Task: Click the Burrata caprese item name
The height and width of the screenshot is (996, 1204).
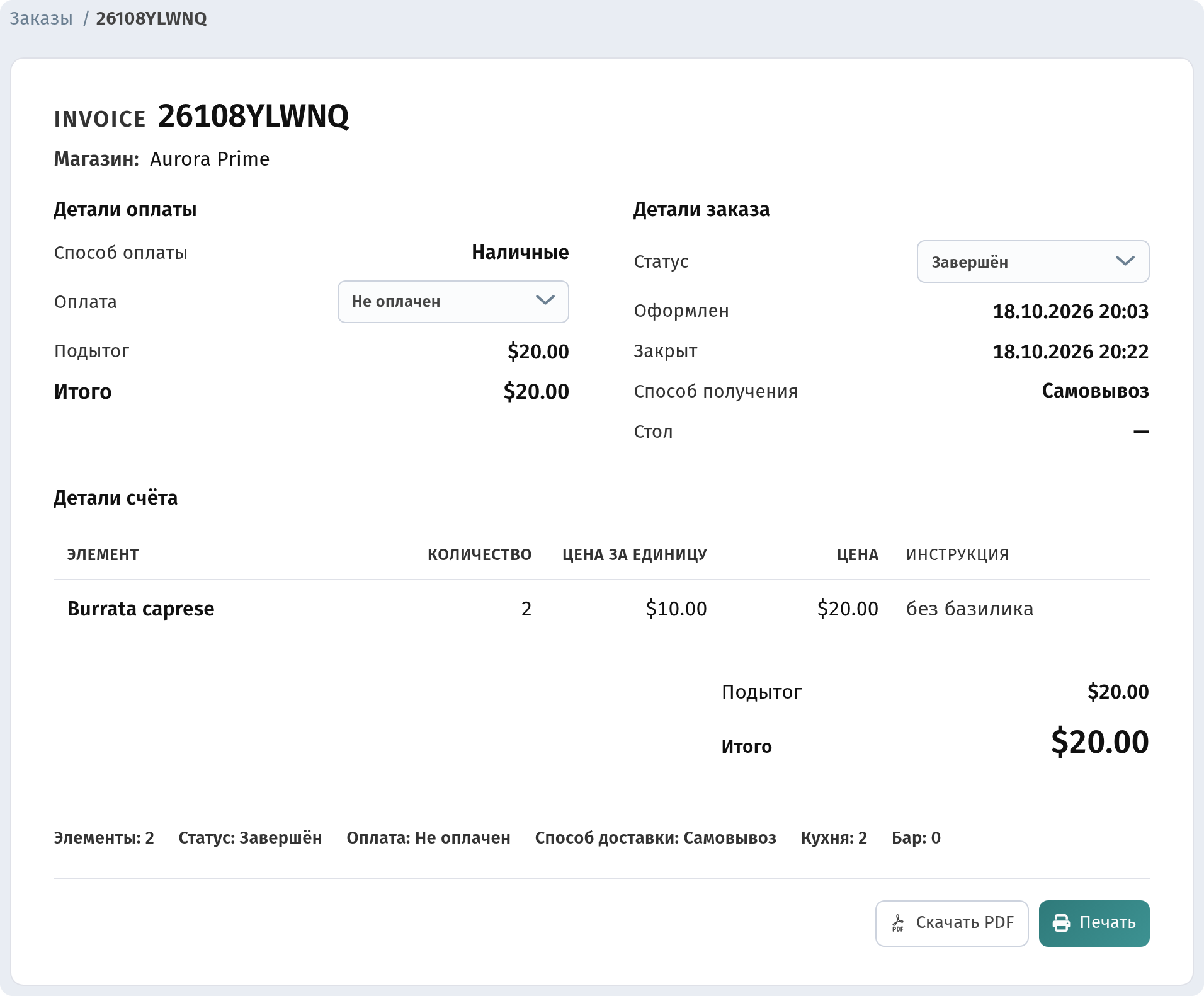Action: pos(140,609)
